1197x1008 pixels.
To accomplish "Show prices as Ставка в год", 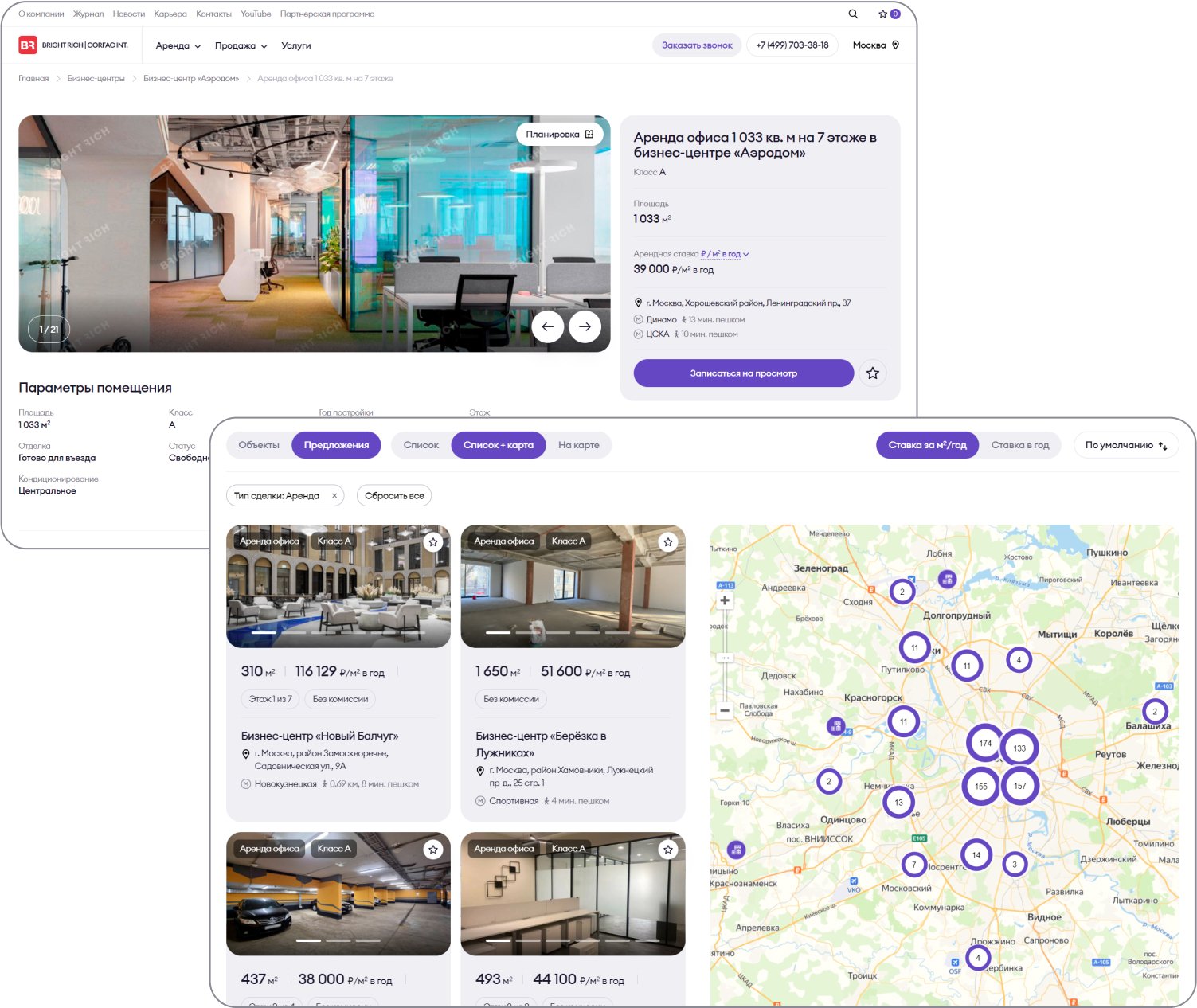I will click(x=1020, y=445).
